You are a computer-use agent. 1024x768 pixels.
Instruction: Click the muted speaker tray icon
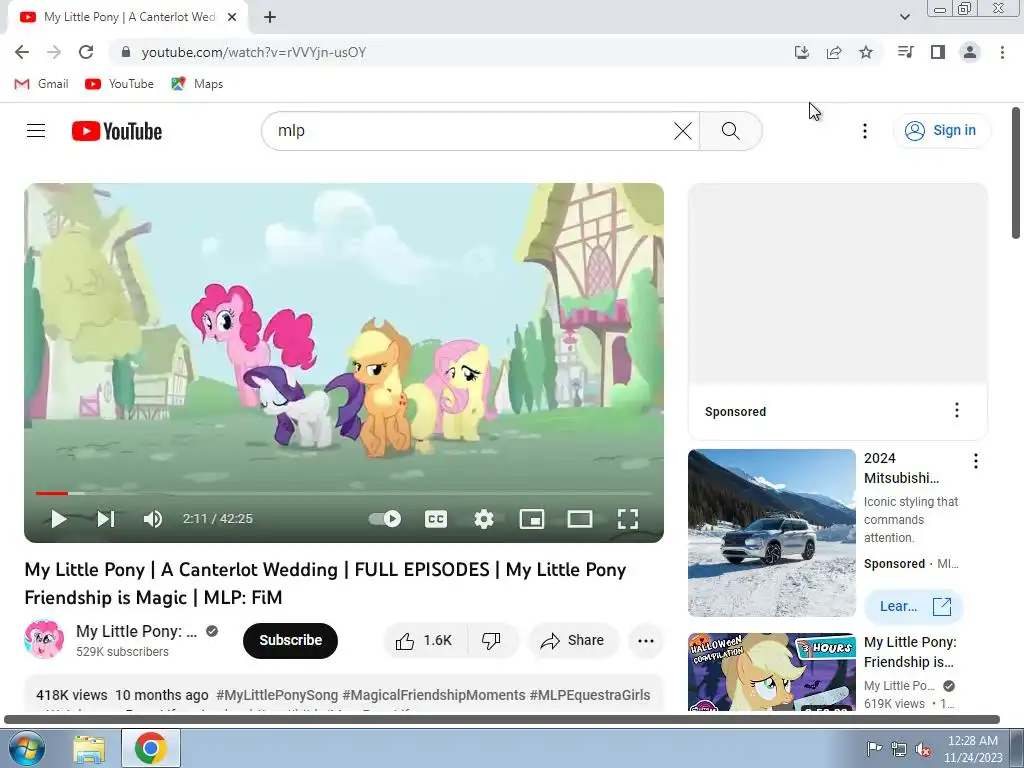(923, 749)
